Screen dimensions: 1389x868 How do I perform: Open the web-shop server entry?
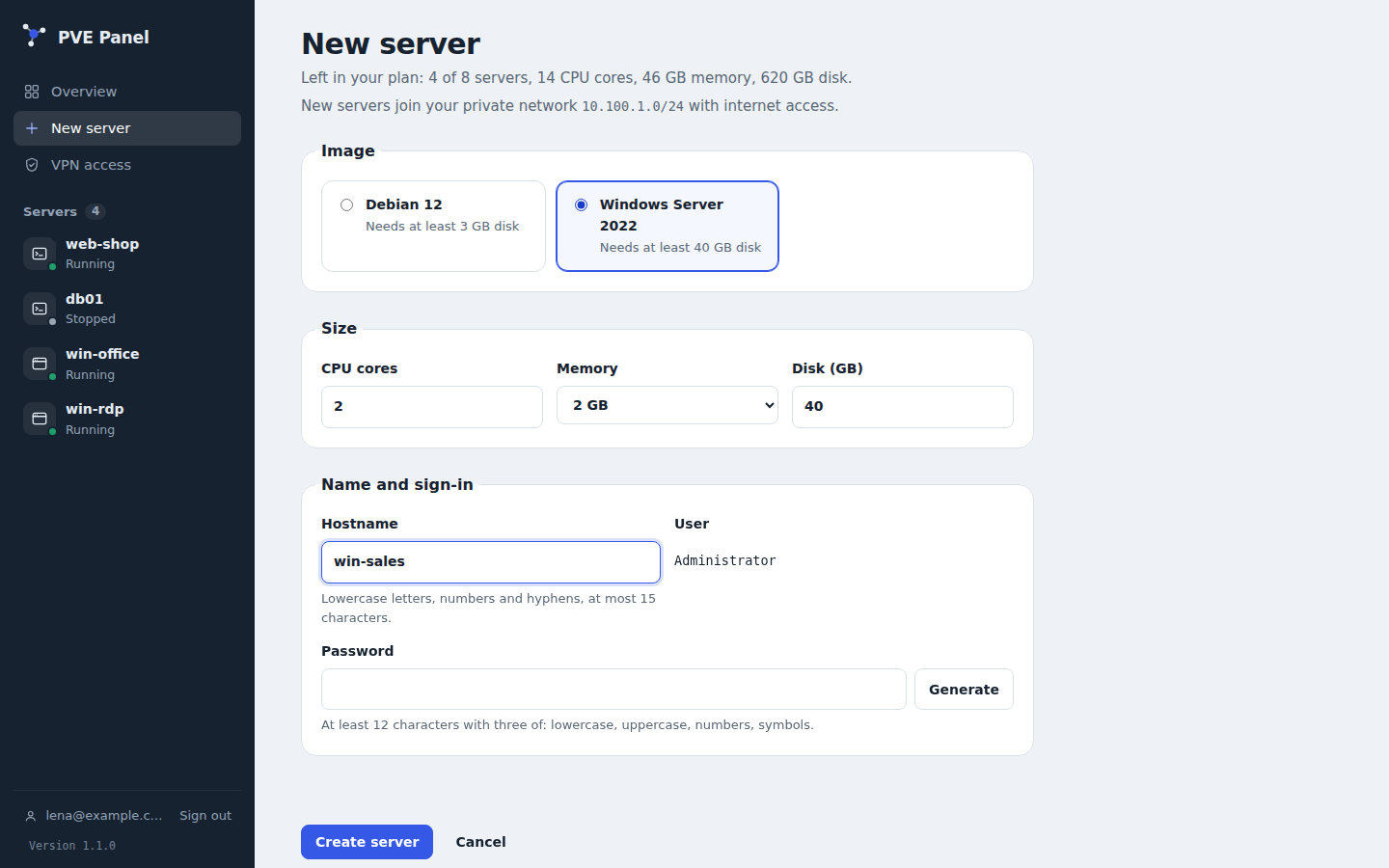(x=127, y=254)
